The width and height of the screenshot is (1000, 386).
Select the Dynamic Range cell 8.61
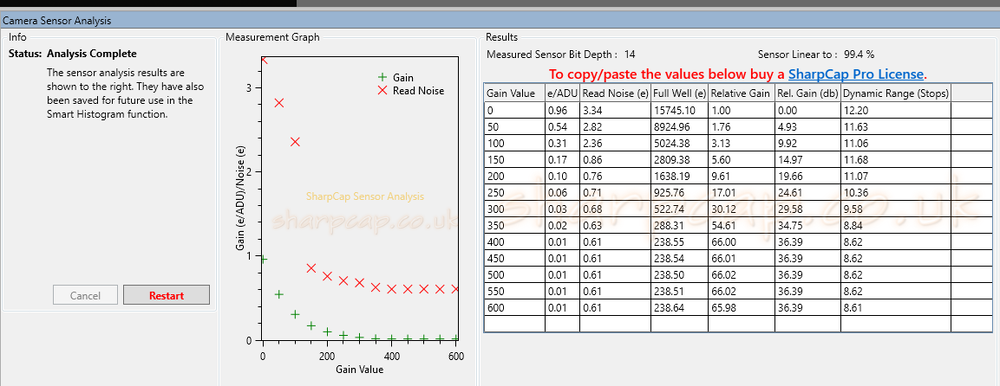click(896, 308)
